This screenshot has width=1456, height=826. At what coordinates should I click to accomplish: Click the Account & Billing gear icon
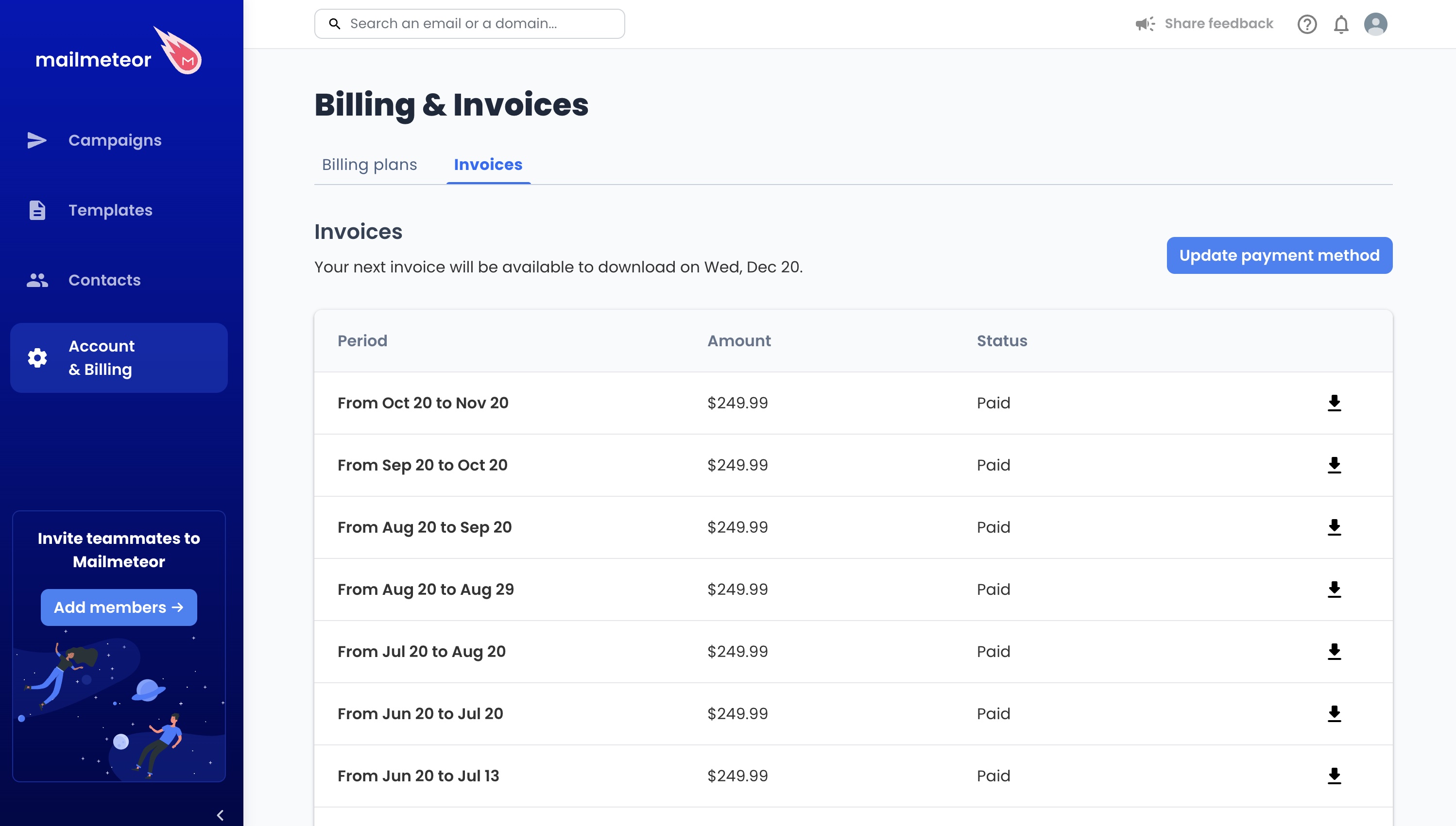point(37,358)
